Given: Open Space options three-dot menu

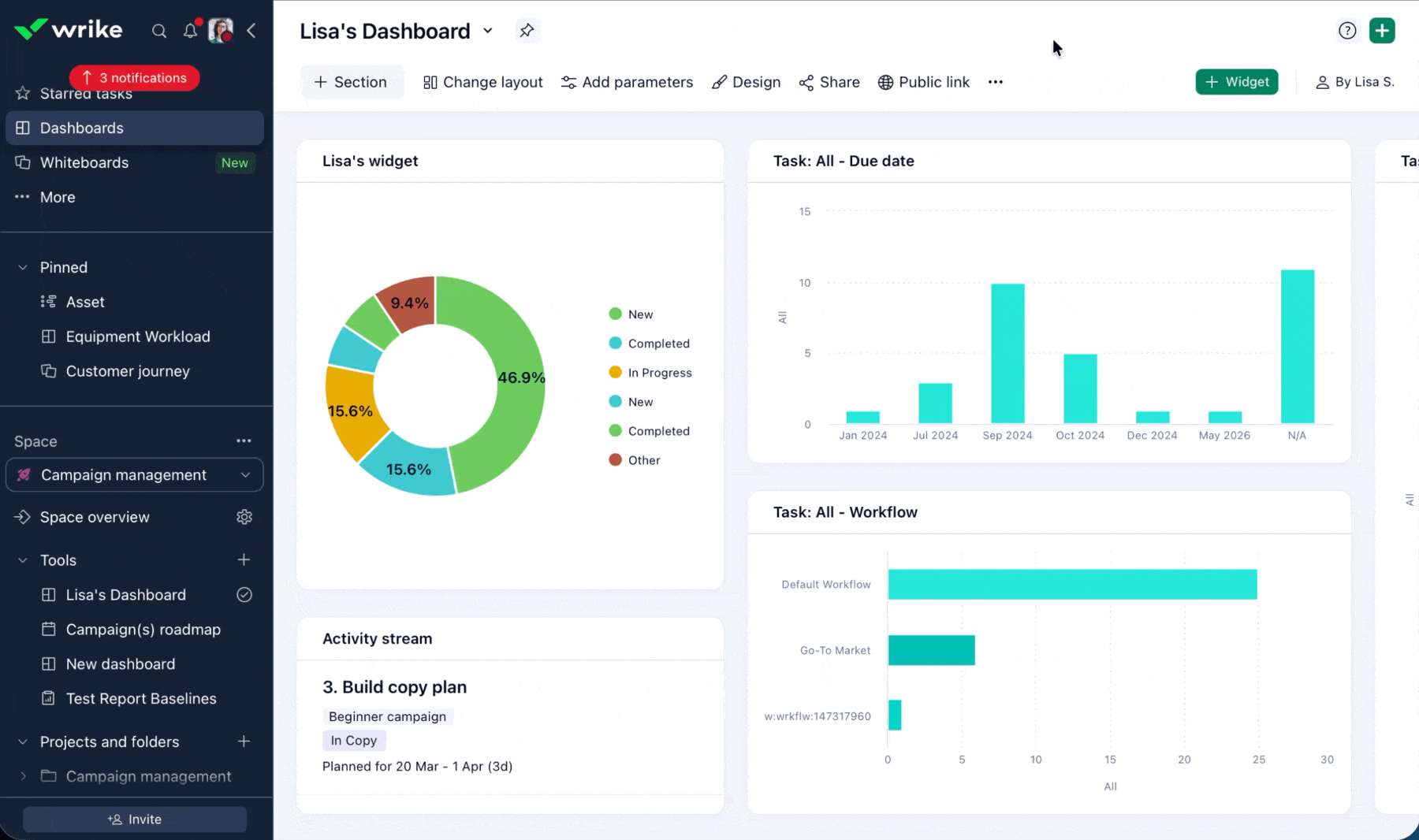Looking at the screenshot, I should [x=244, y=441].
